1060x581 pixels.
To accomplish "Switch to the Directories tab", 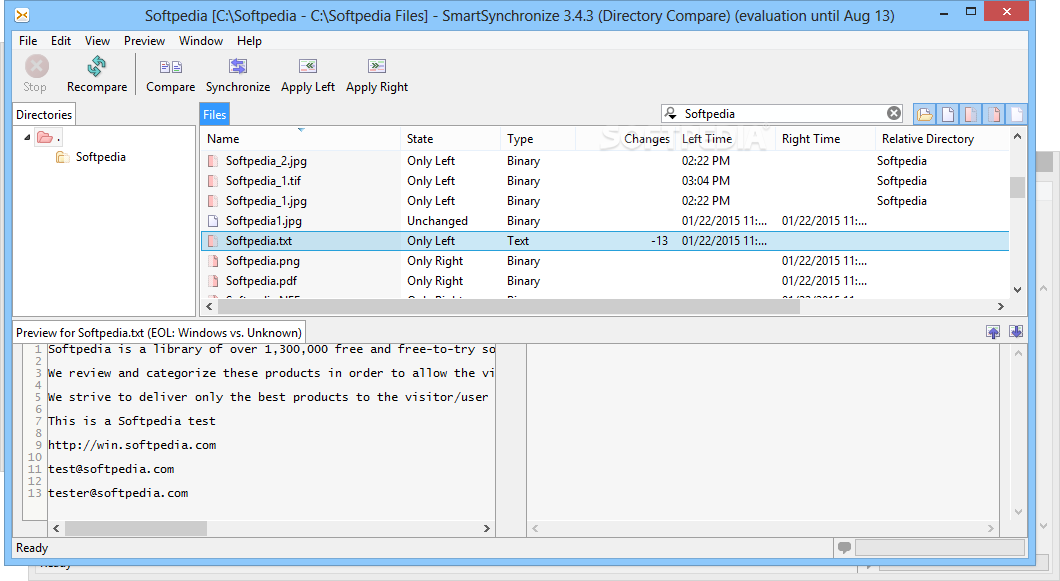I will pos(44,114).
